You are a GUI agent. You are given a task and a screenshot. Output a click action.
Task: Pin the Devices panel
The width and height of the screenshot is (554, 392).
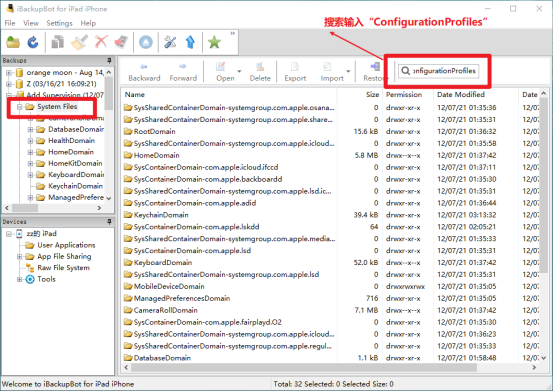[109, 222]
